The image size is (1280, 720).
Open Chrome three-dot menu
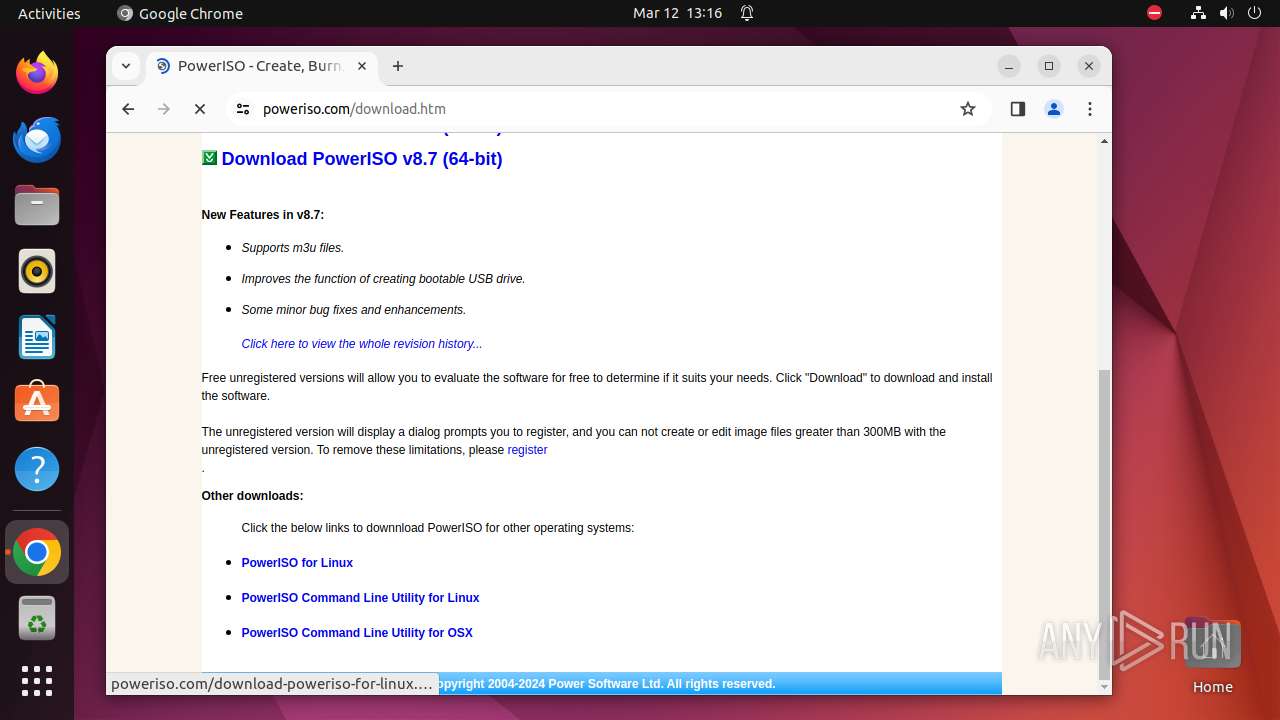(1090, 109)
